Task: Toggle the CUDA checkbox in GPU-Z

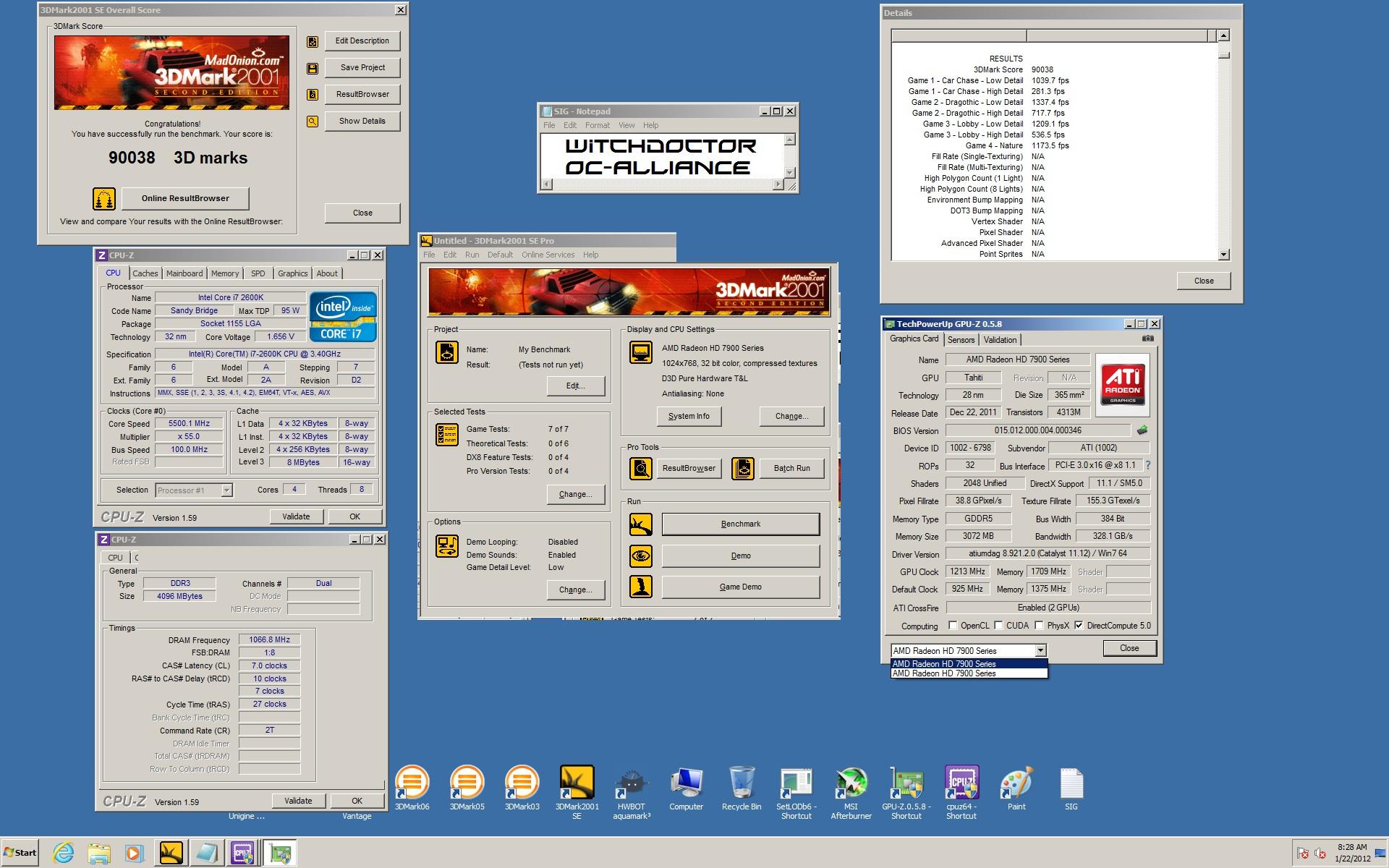Action: [998, 626]
